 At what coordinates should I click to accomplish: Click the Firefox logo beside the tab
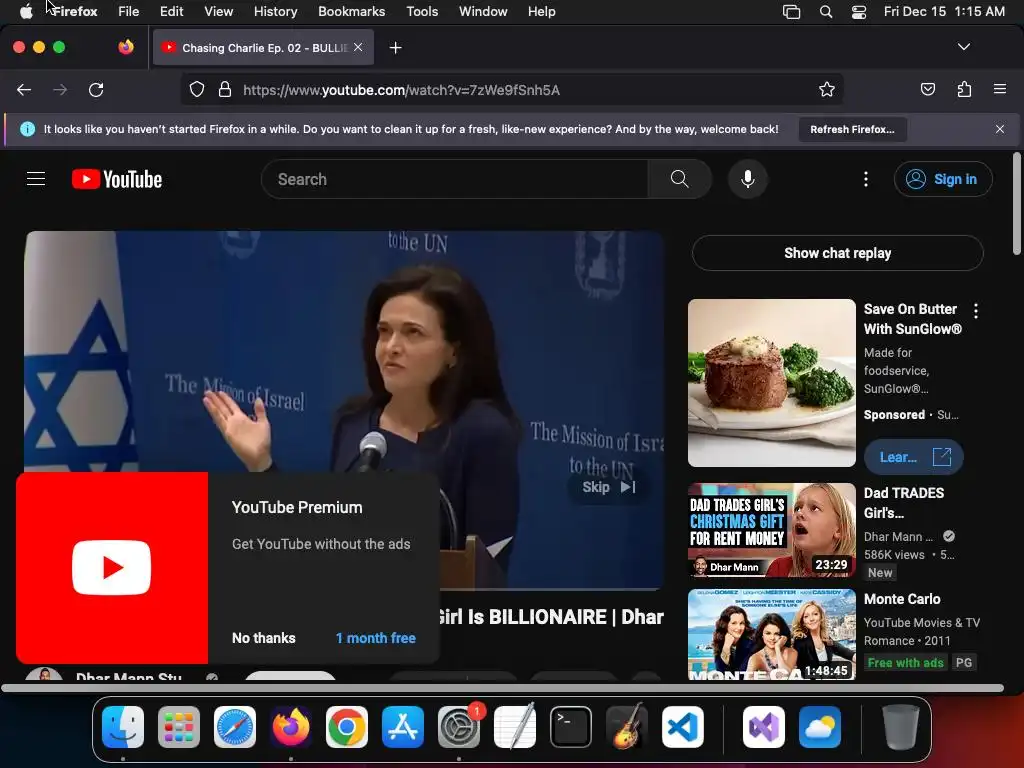coord(126,47)
